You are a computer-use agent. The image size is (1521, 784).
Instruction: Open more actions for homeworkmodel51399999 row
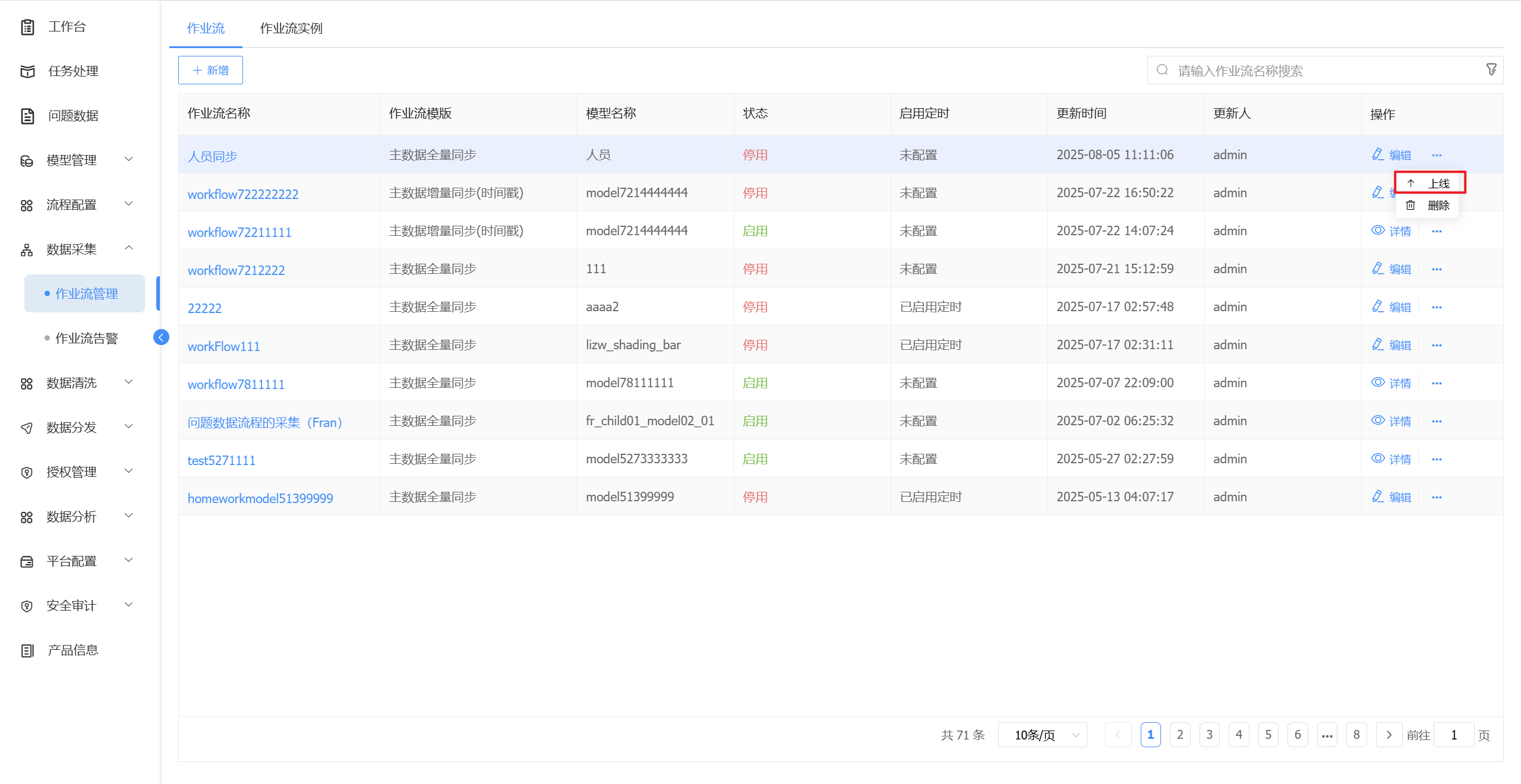pos(1437,497)
